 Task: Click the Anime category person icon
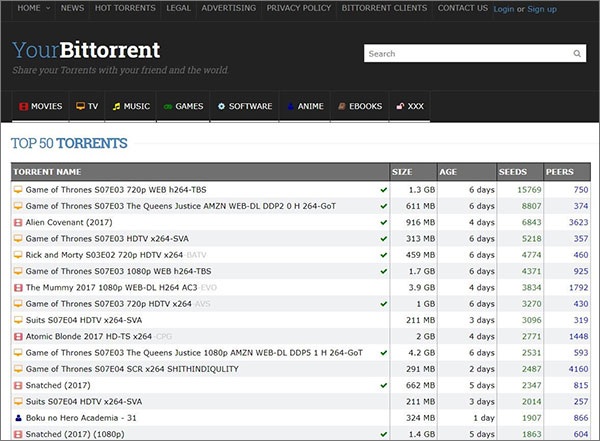tap(290, 106)
